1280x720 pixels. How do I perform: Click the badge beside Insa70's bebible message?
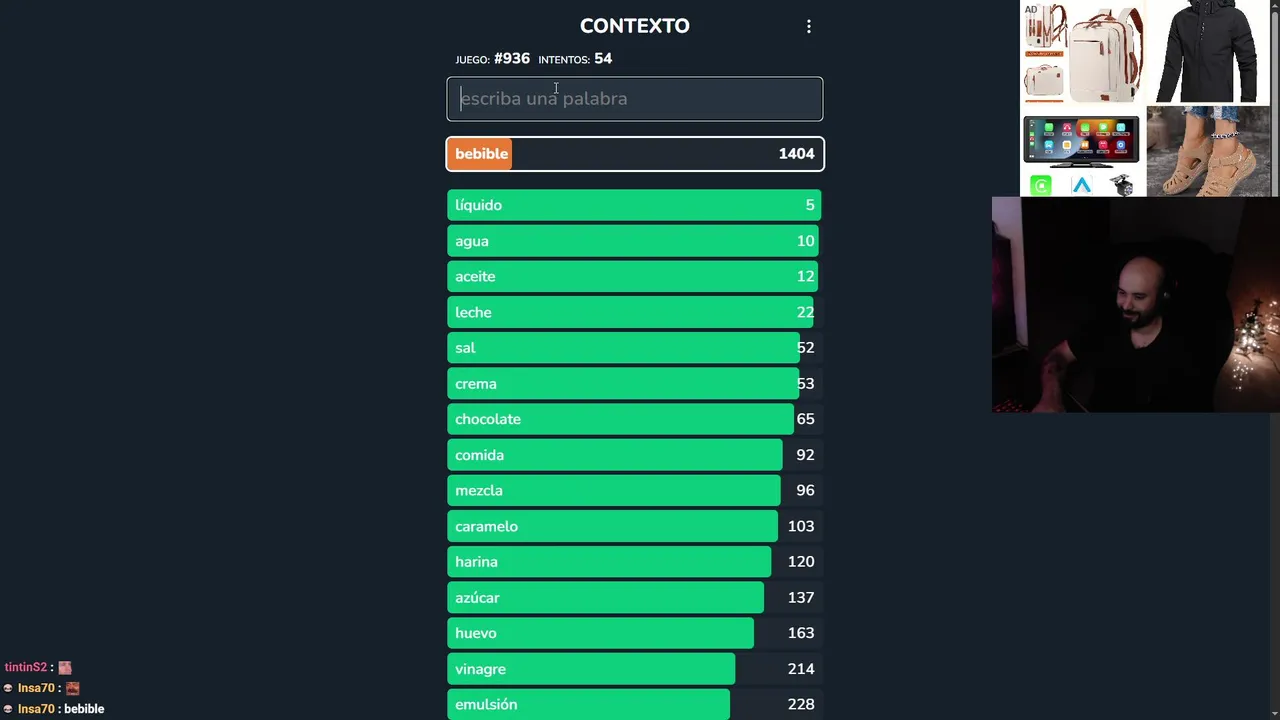point(8,709)
